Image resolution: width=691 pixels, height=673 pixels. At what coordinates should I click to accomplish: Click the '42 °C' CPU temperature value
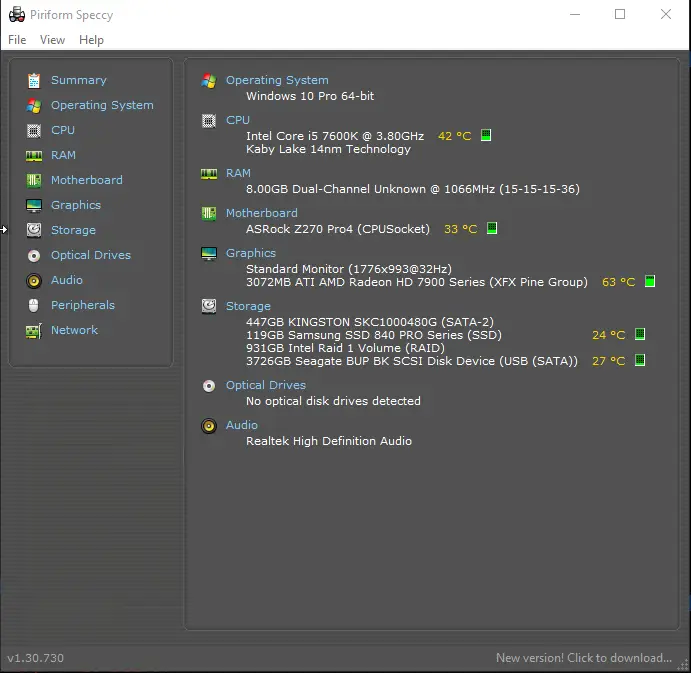click(454, 136)
